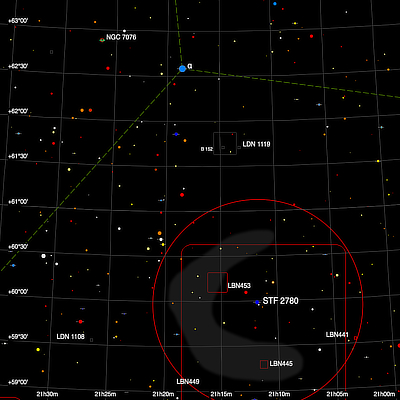Click the LDN 1119 label

point(256,144)
